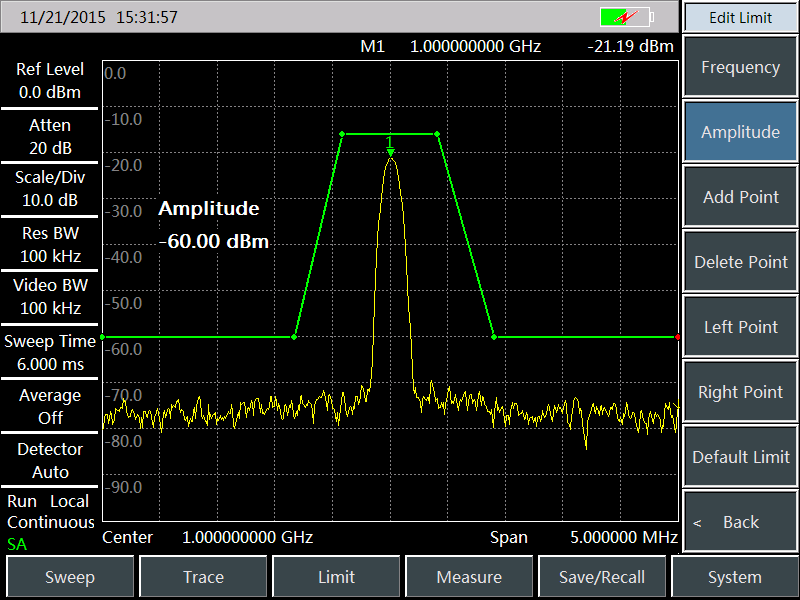Select the Res BW 100 kHz setting

50,244
